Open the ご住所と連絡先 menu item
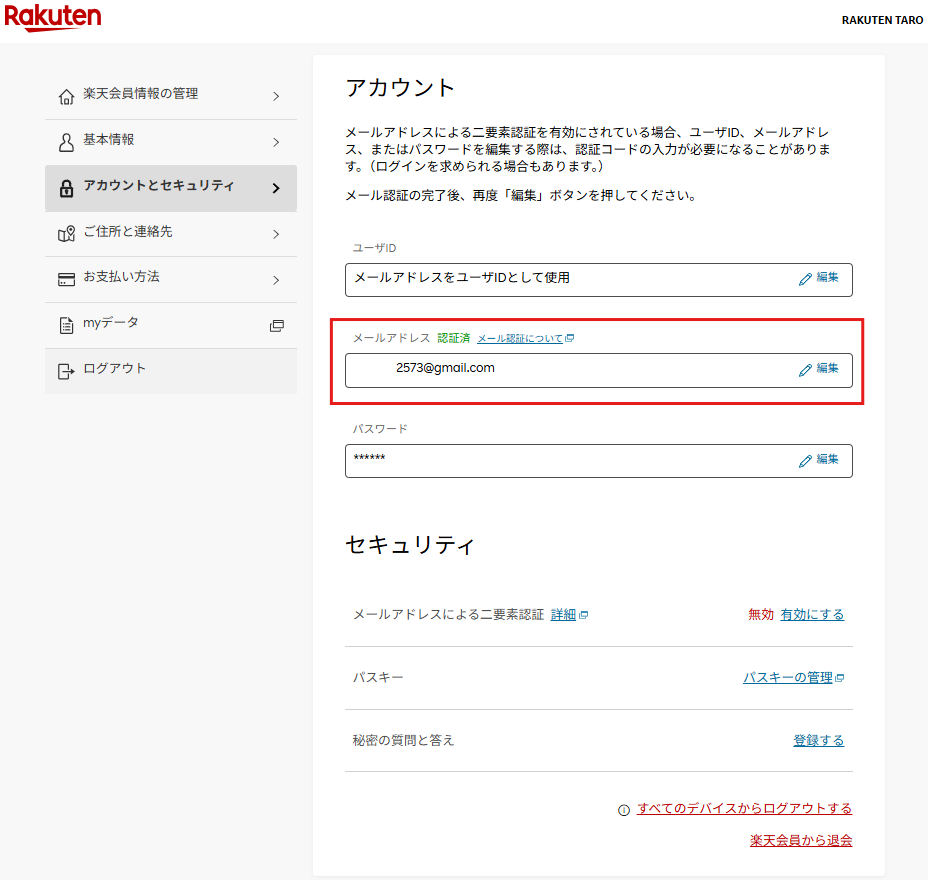 tap(128, 232)
